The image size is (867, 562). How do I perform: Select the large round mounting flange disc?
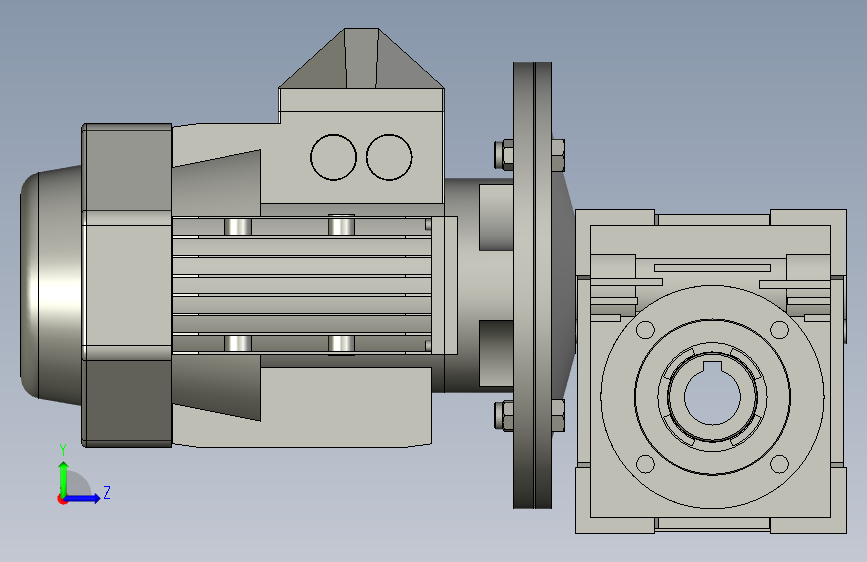(x=532, y=285)
